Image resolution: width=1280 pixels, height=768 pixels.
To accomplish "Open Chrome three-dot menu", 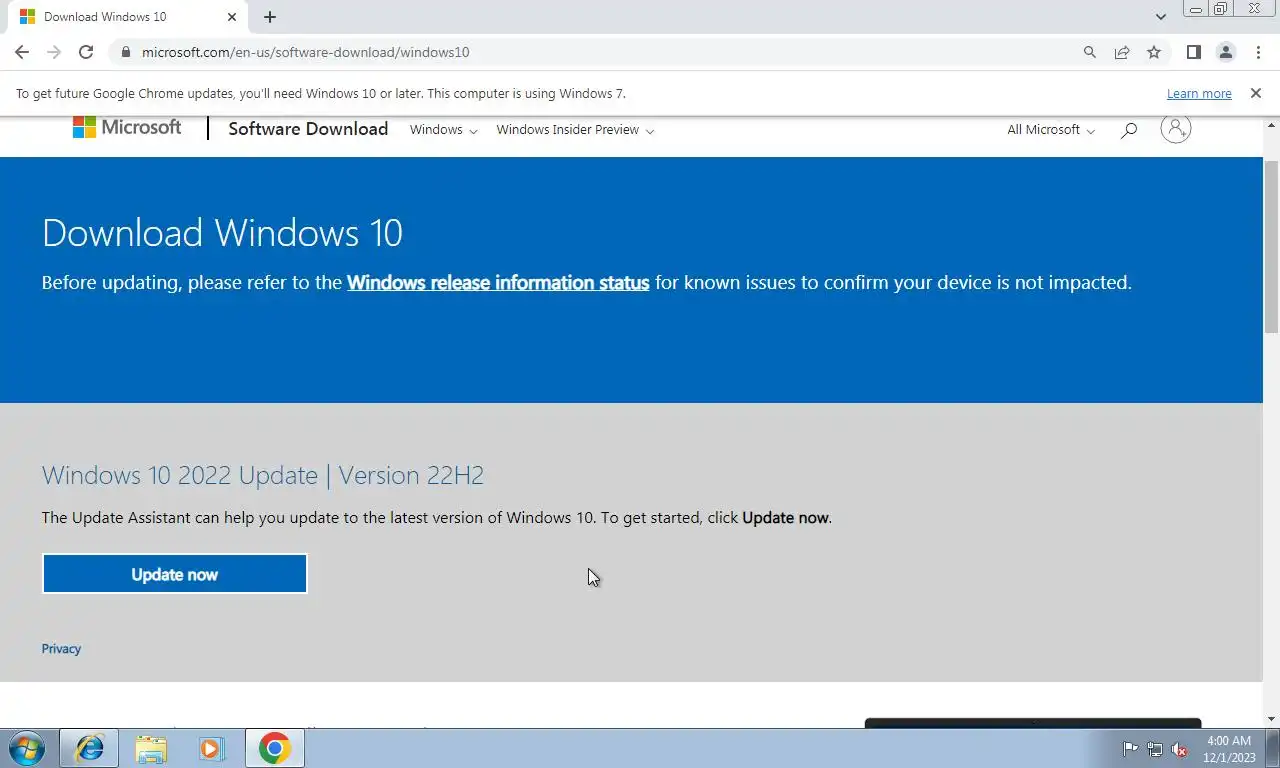I will click(x=1258, y=52).
